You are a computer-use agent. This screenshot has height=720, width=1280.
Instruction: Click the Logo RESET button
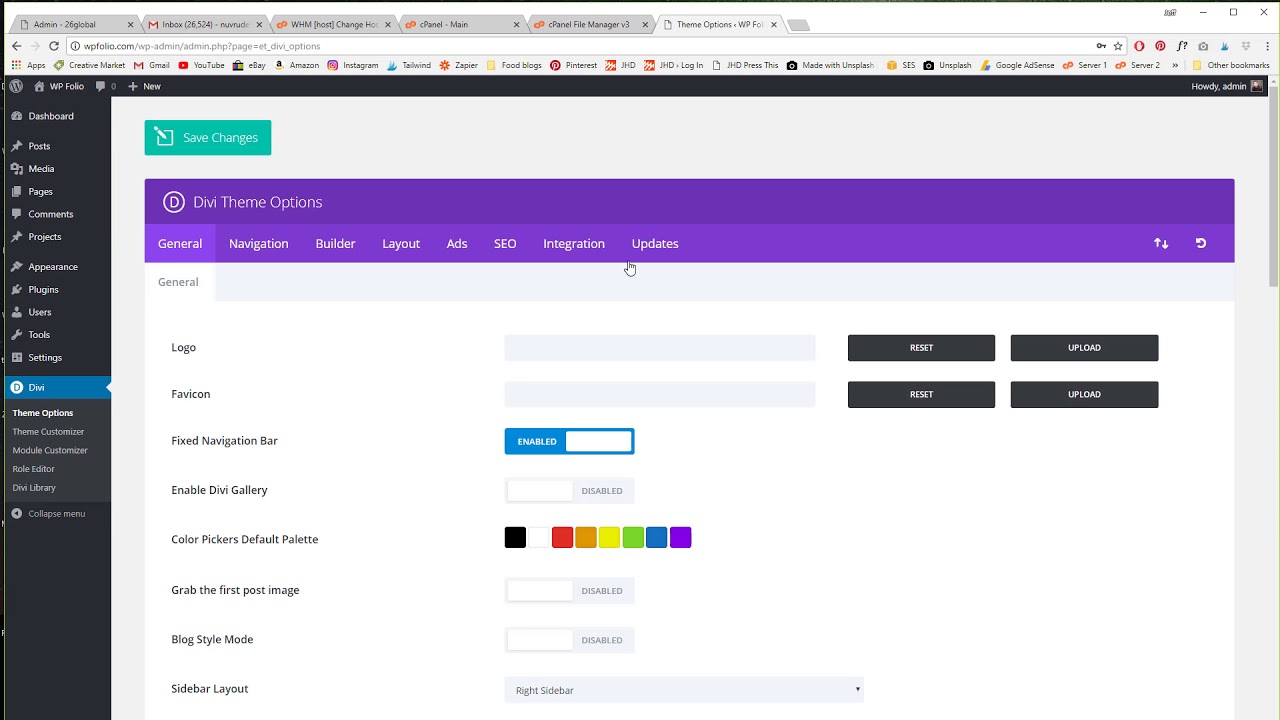921,348
